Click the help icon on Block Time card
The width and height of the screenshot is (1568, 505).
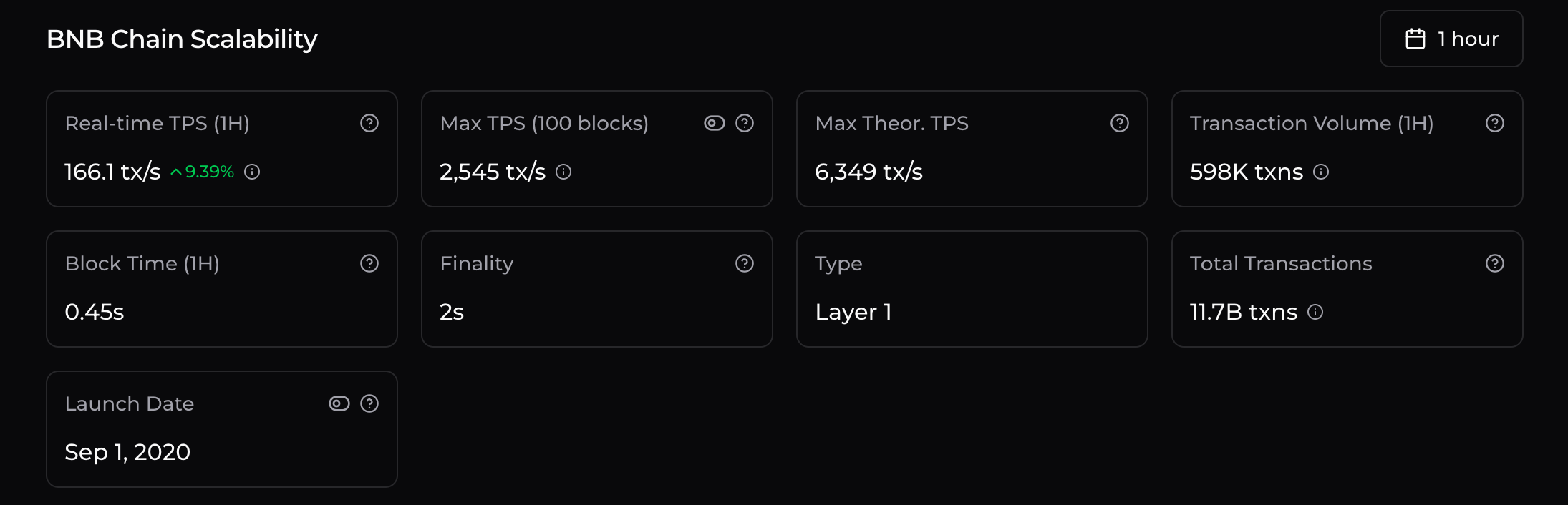pyautogui.click(x=369, y=263)
